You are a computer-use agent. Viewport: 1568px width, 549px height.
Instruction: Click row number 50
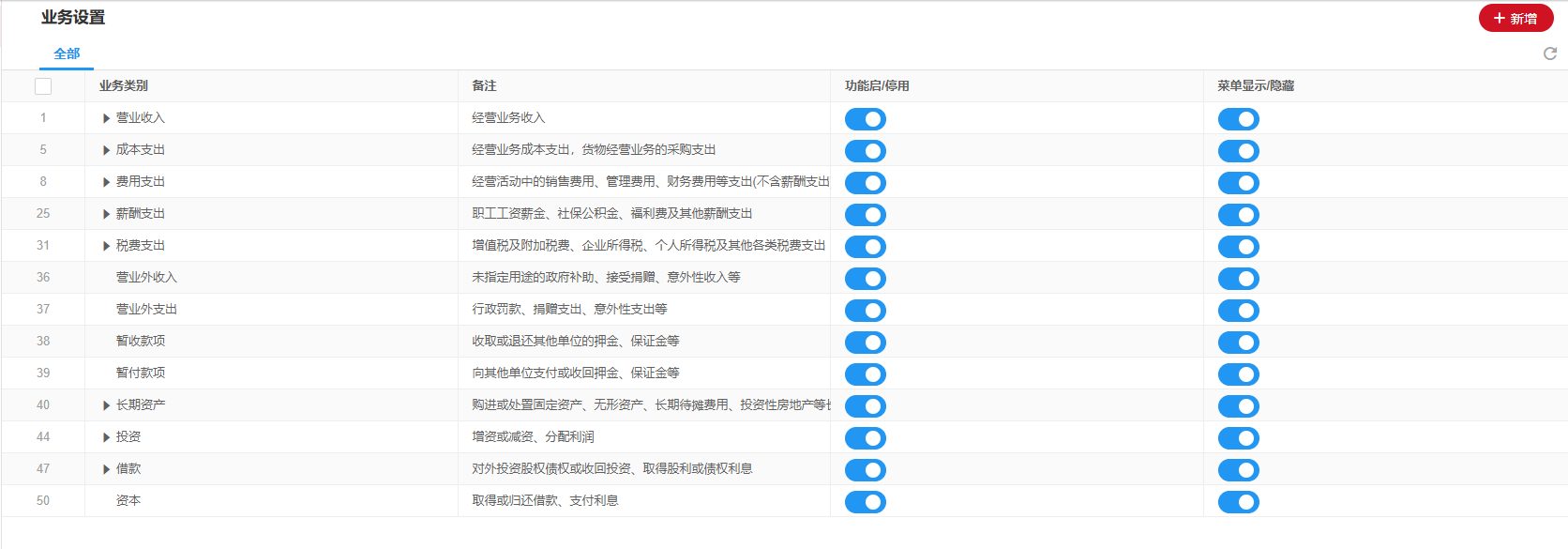[43, 500]
